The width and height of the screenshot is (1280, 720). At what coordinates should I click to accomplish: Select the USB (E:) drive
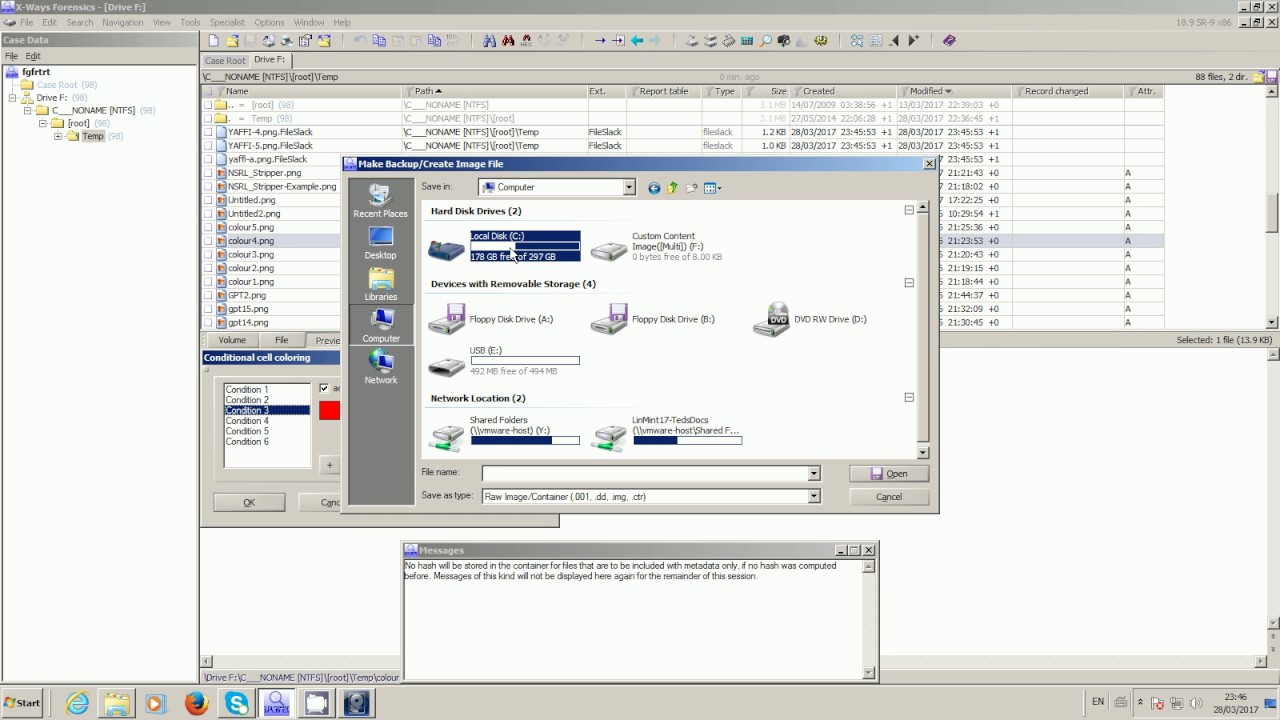click(x=504, y=361)
